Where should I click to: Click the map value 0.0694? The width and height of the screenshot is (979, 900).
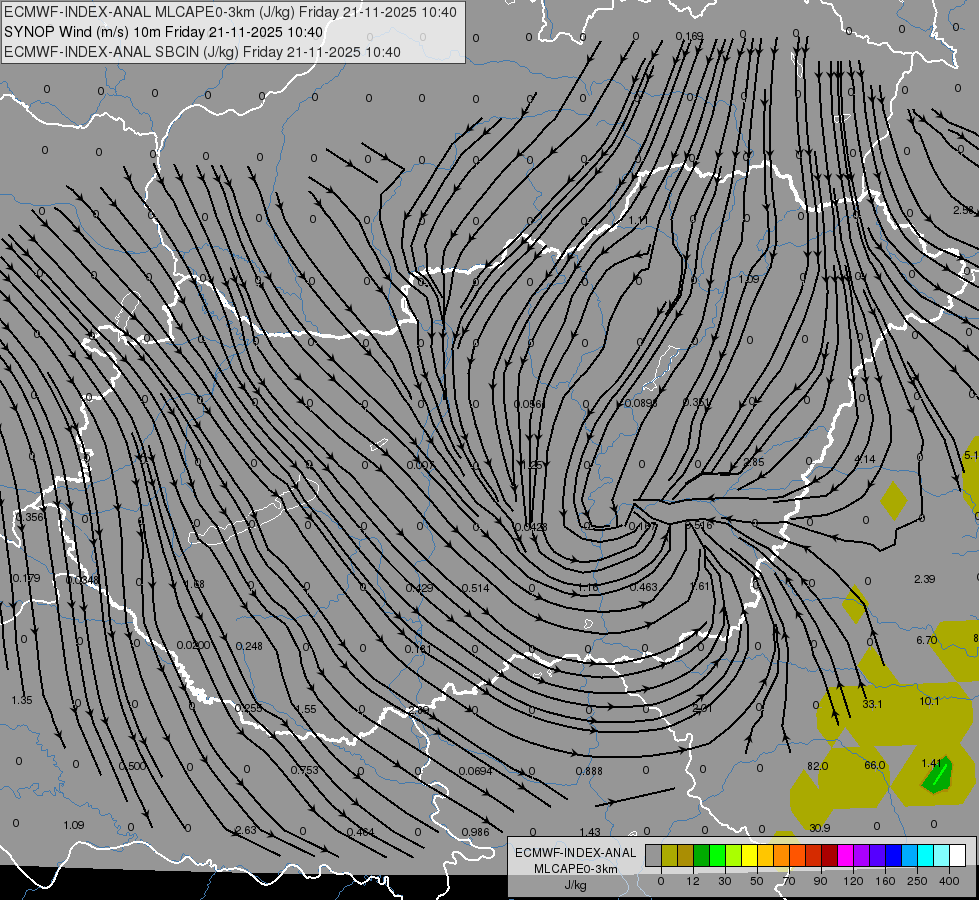[475, 771]
